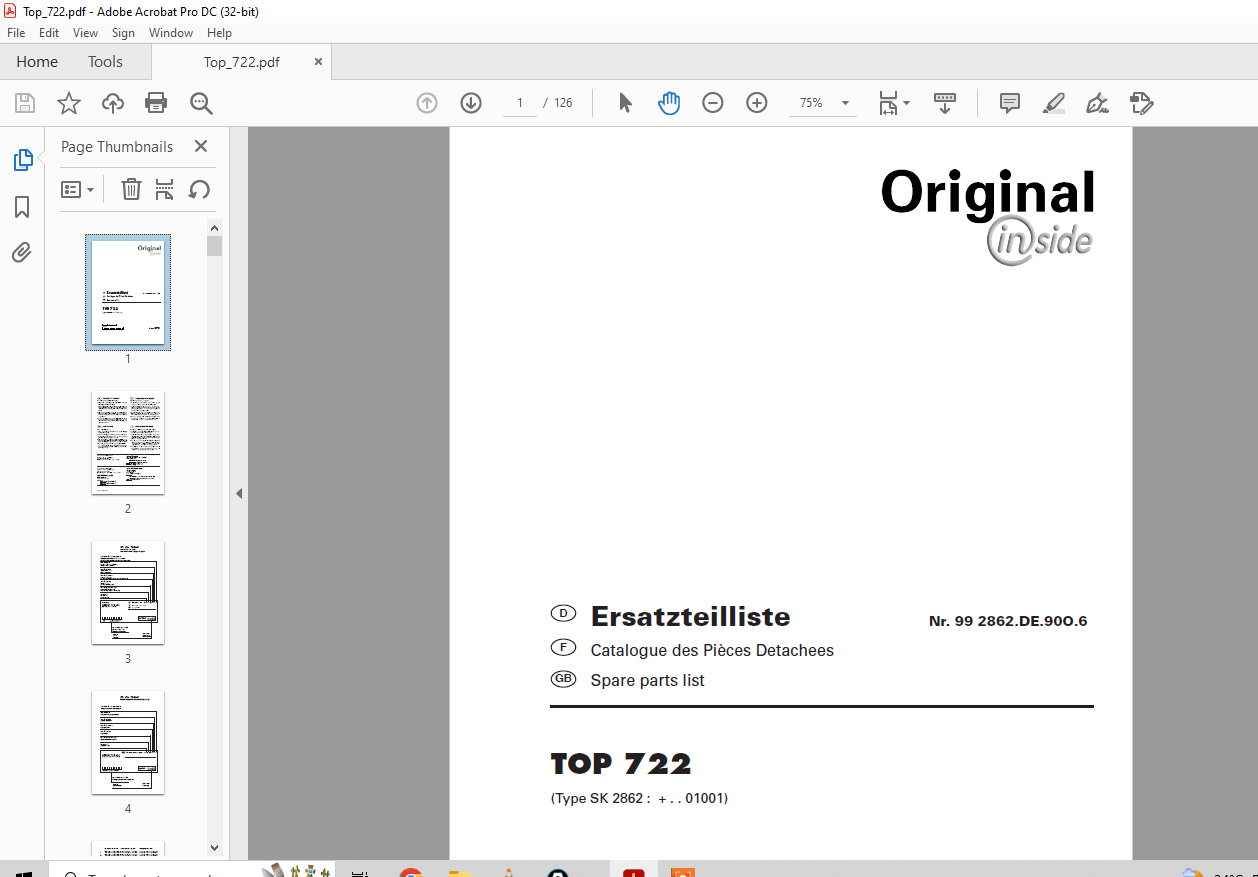Open the thumbnails options dropdown menu

point(77,189)
